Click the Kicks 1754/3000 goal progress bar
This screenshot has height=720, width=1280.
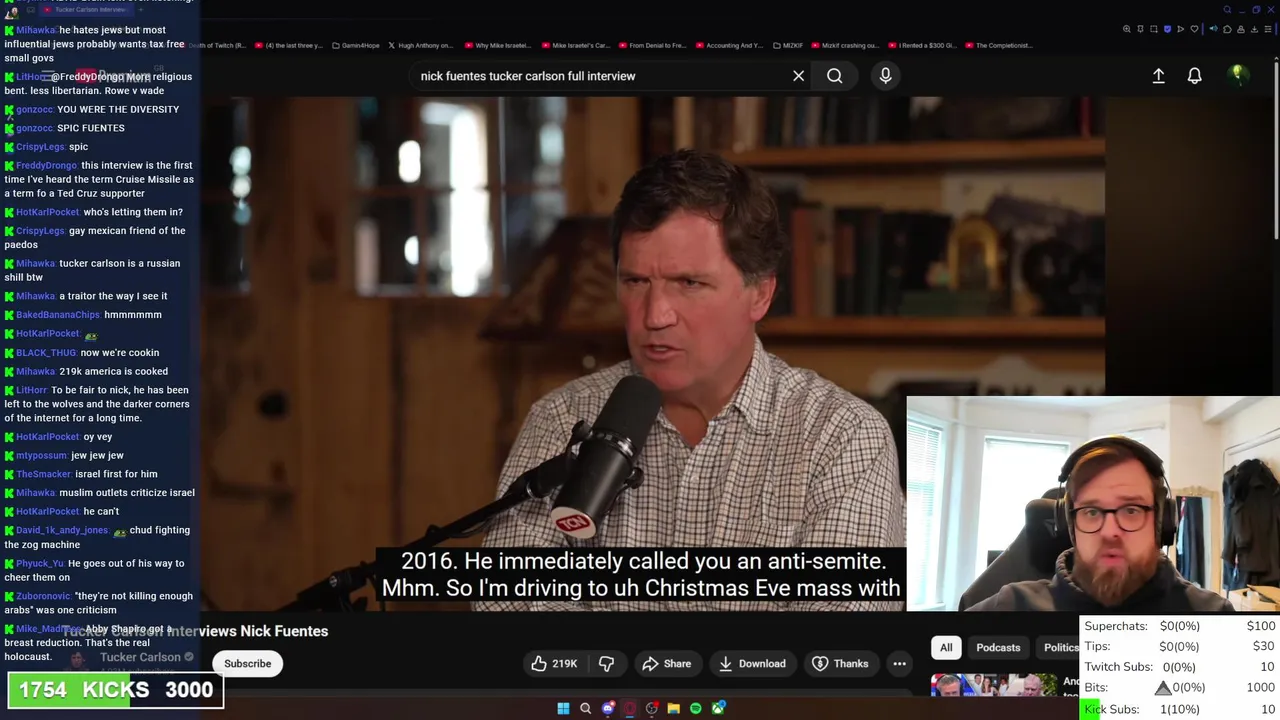coord(115,690)
